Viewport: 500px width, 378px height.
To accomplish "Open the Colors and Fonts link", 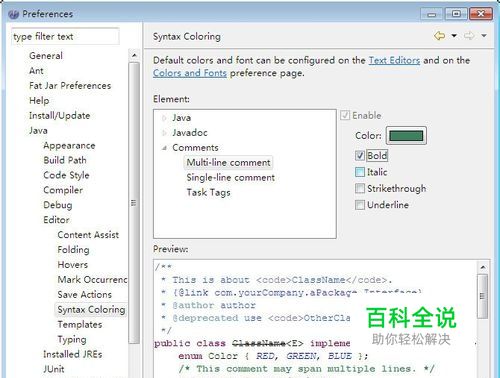I will [x=190, y=73].
